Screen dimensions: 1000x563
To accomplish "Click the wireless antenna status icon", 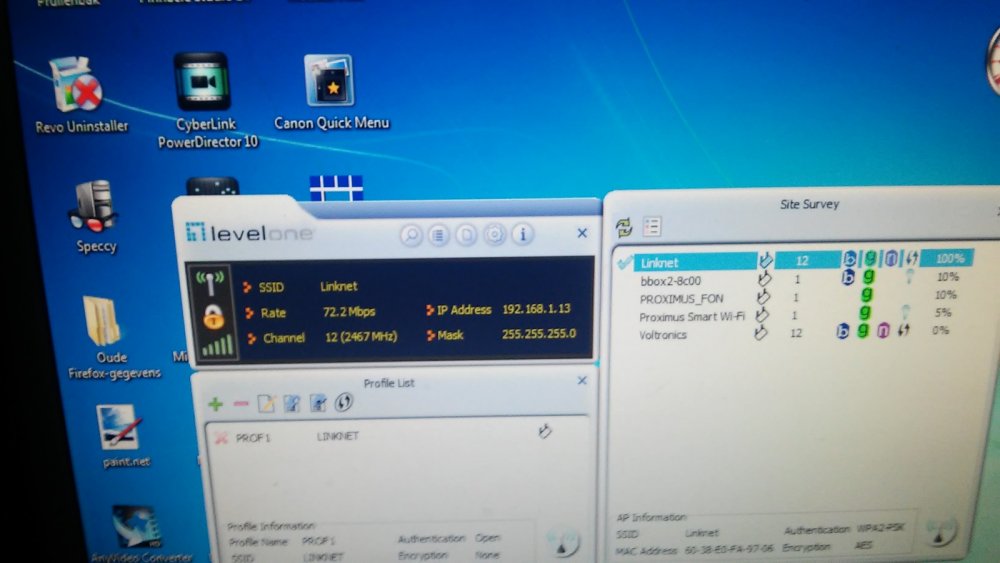I will point(210,283).
